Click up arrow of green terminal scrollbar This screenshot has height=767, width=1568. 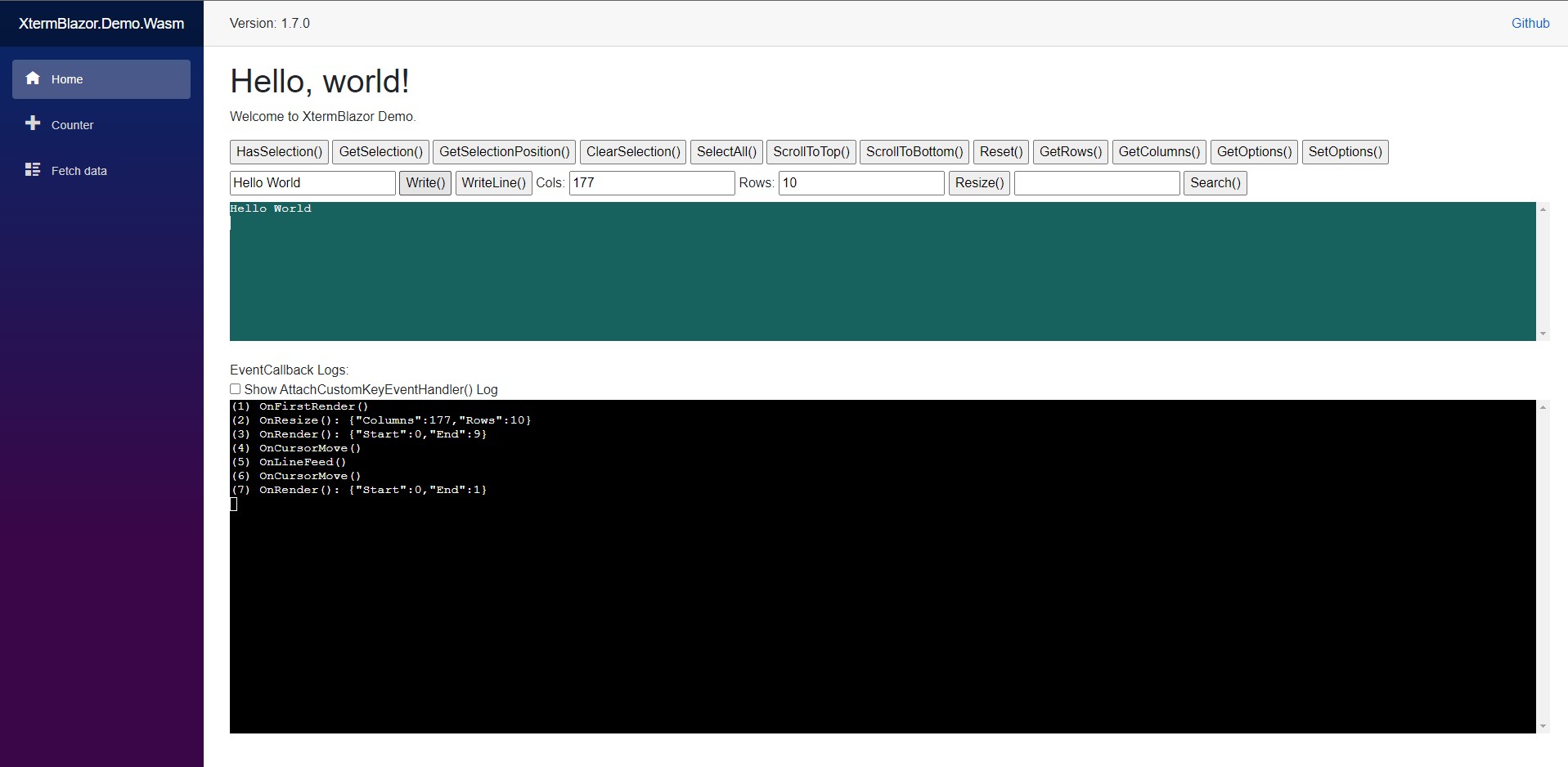pyautogui.click(x=1543, y=209)
